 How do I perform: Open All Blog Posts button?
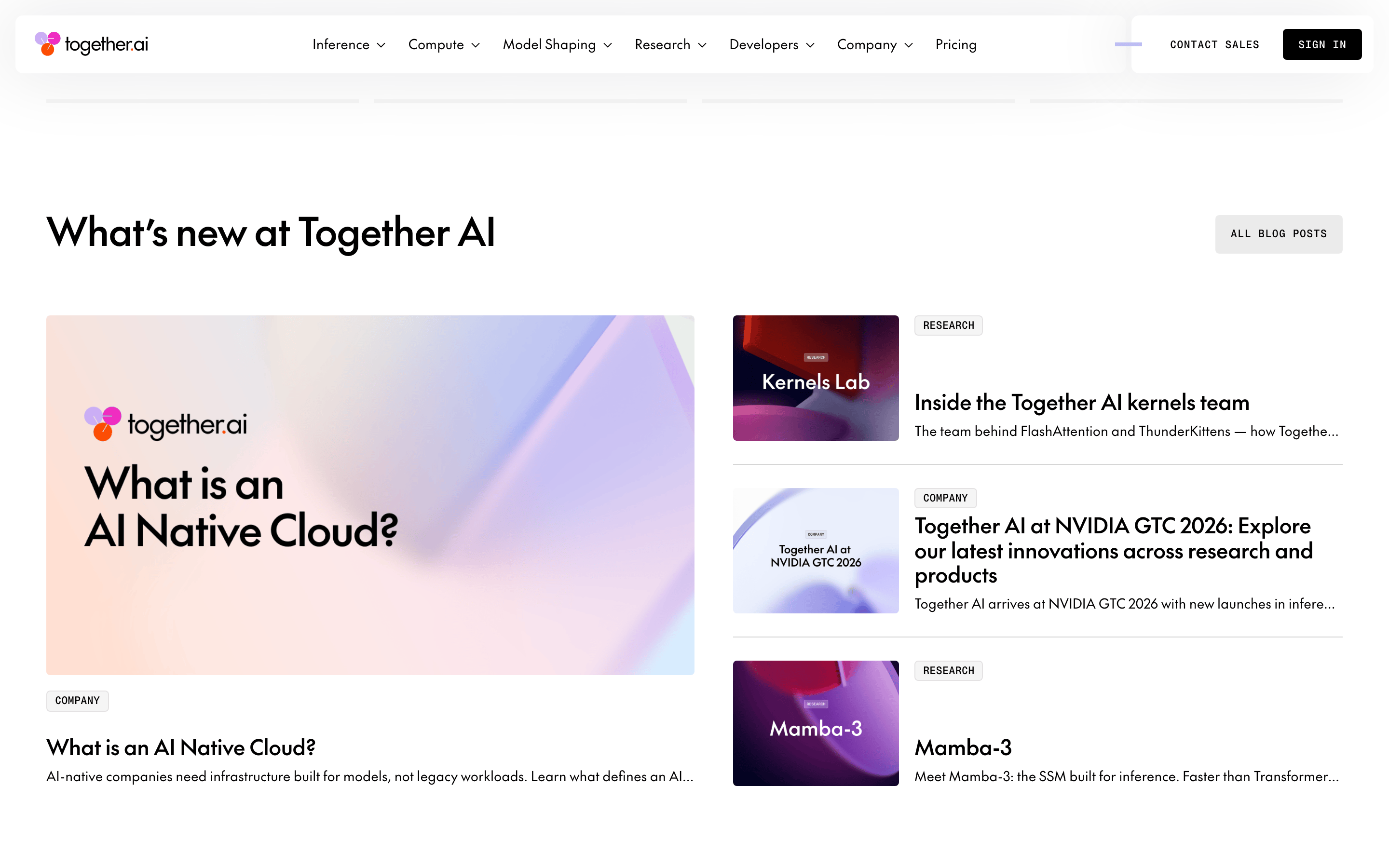1278,234
